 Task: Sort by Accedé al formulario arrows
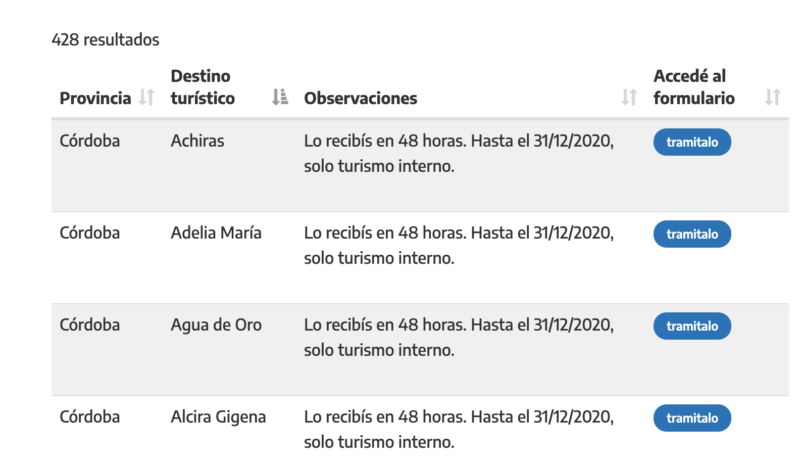pos(772,97)
